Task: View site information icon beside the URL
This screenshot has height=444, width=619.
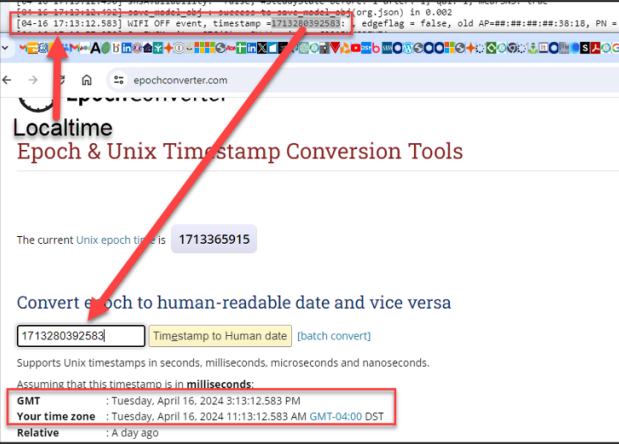Action: (x=119, y=80)
